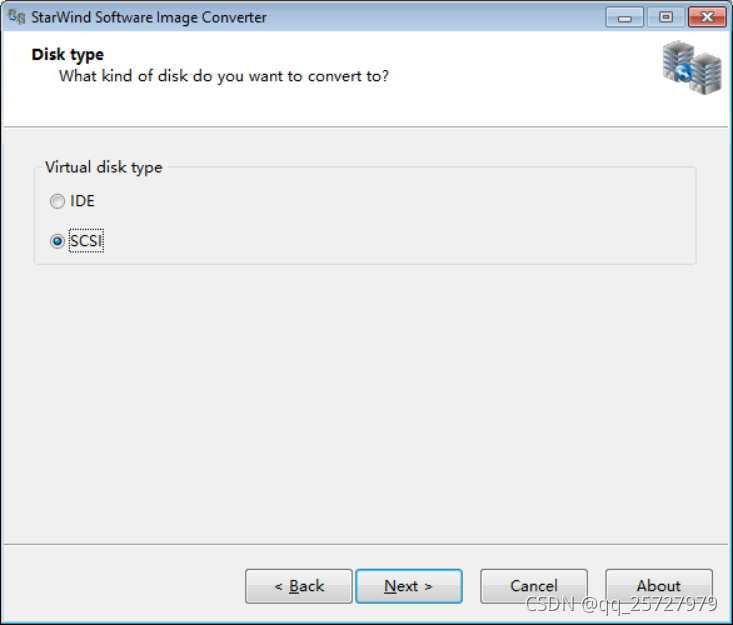733x625 pixels.
Task: Click the SCSI option label text
Action: (x=86, y=241)
